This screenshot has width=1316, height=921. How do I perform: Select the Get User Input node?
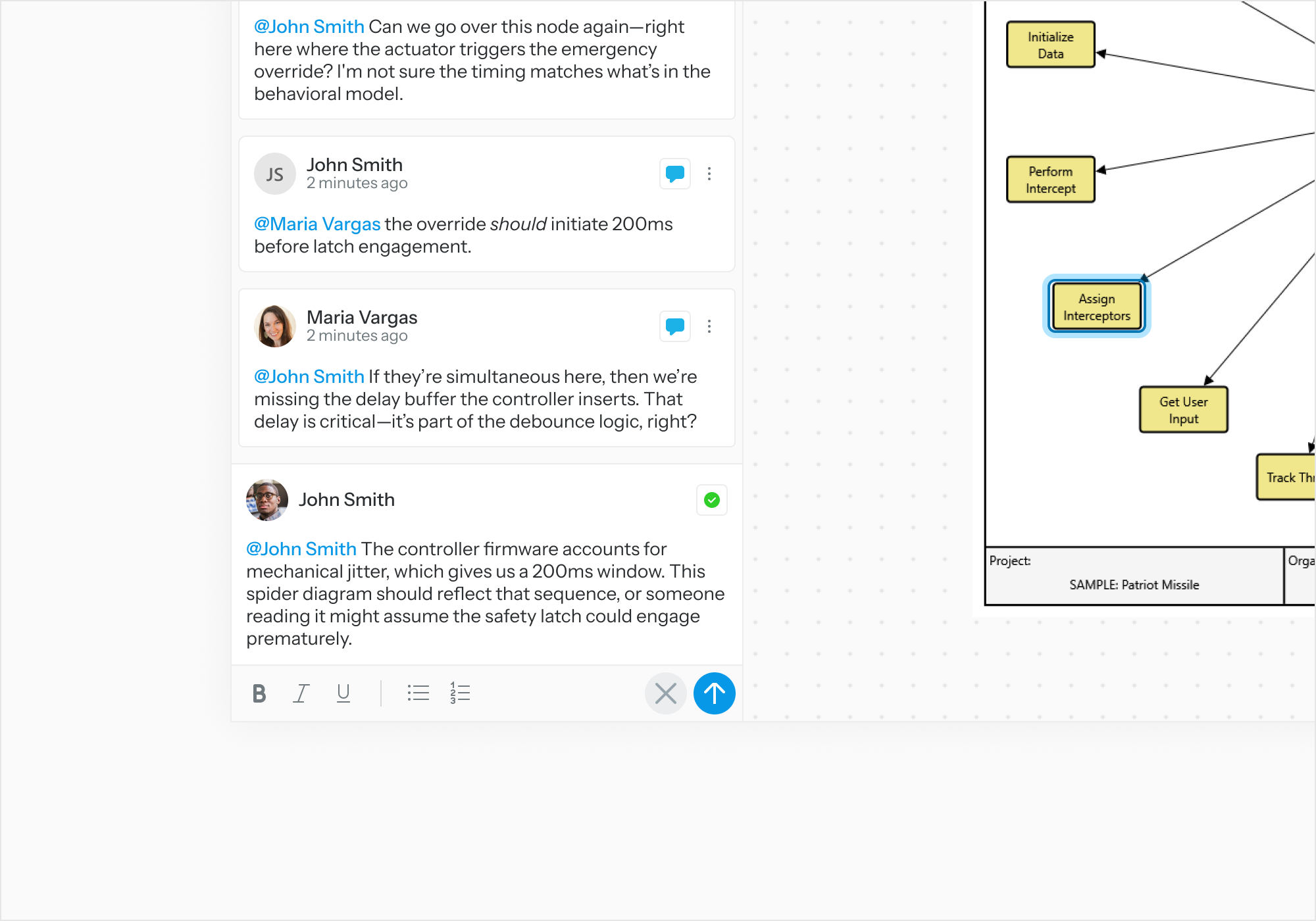point(1183,410)
